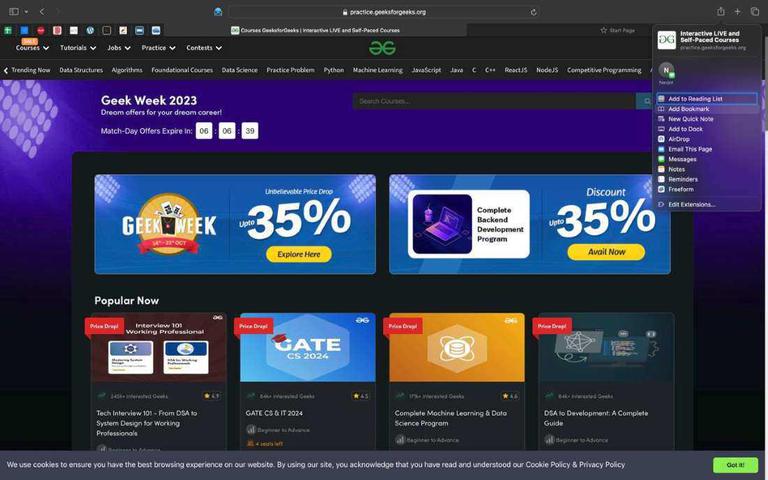Image resolution: width=768 pixels, height=480 pixels.
Task: Open ReactJS category link
Action: pos(516,70)
